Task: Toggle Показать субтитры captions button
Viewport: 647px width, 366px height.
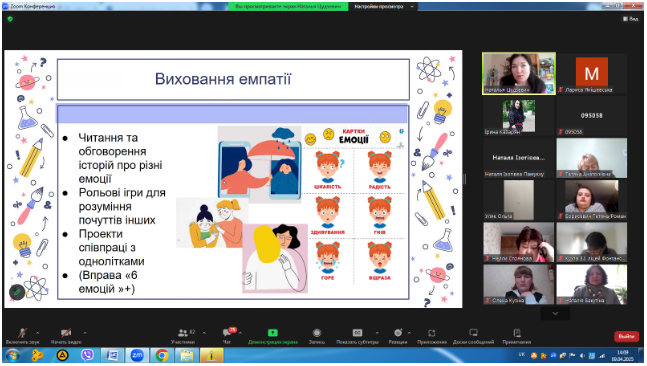Action: pos(357,335)
